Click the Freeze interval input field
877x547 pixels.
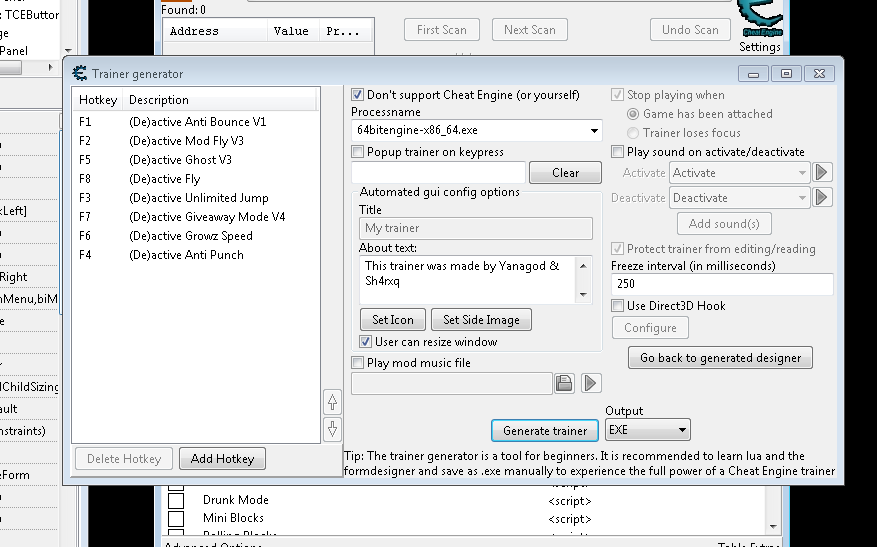point(721,285)
